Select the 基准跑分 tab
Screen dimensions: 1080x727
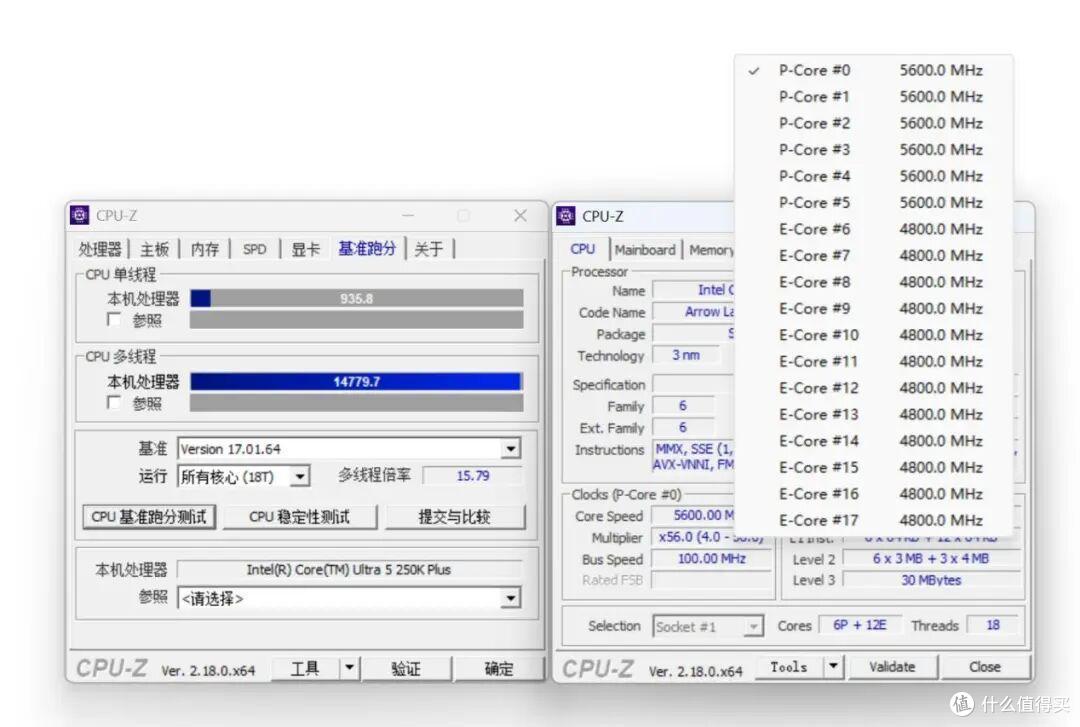[367, 248]
